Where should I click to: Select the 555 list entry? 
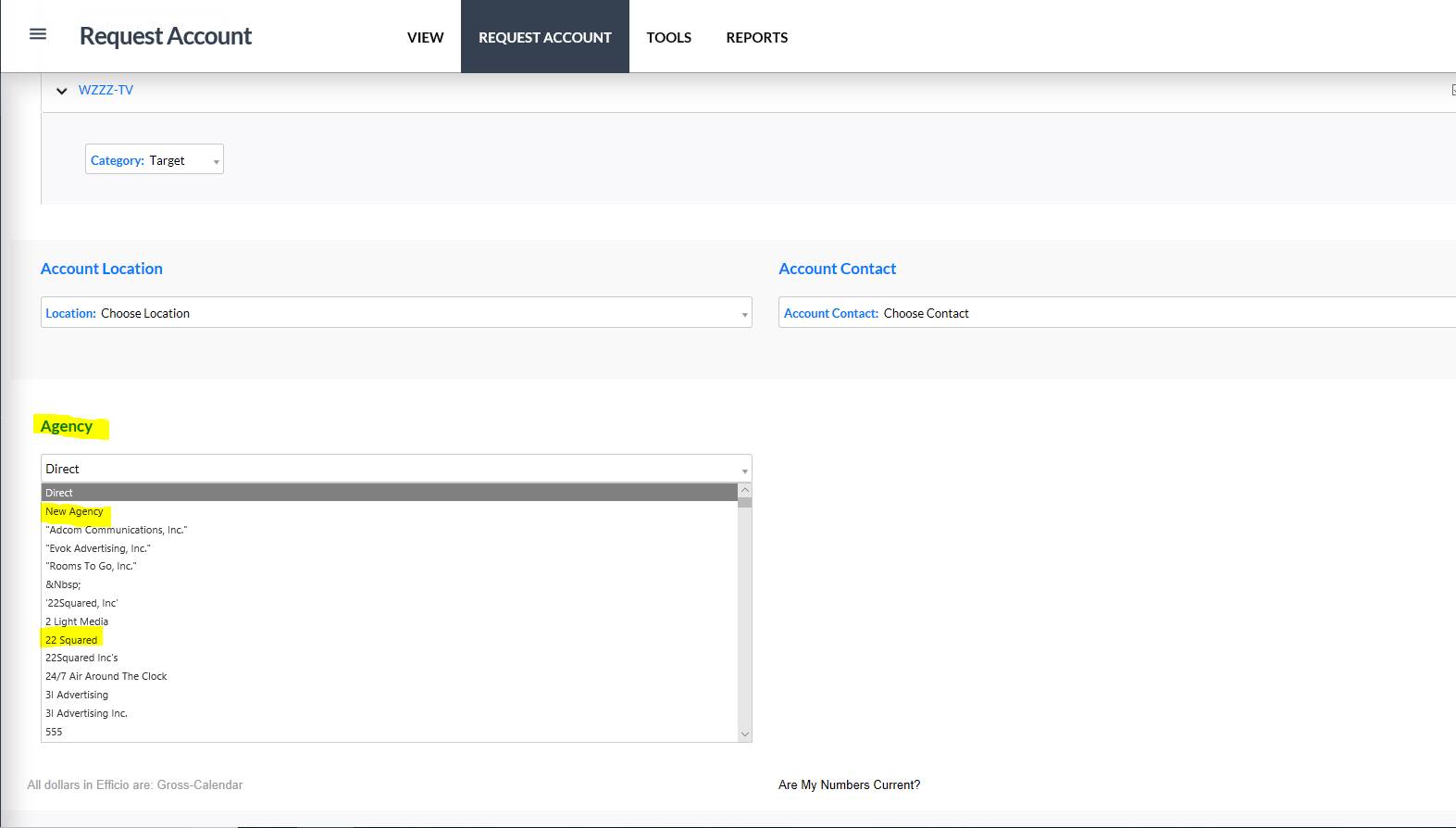[390, 732]
